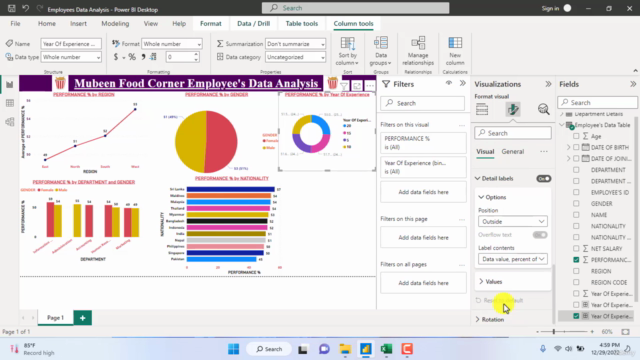Open the Label contents dropdown
This screenshot has height=360, width=640.
[513, 259]
